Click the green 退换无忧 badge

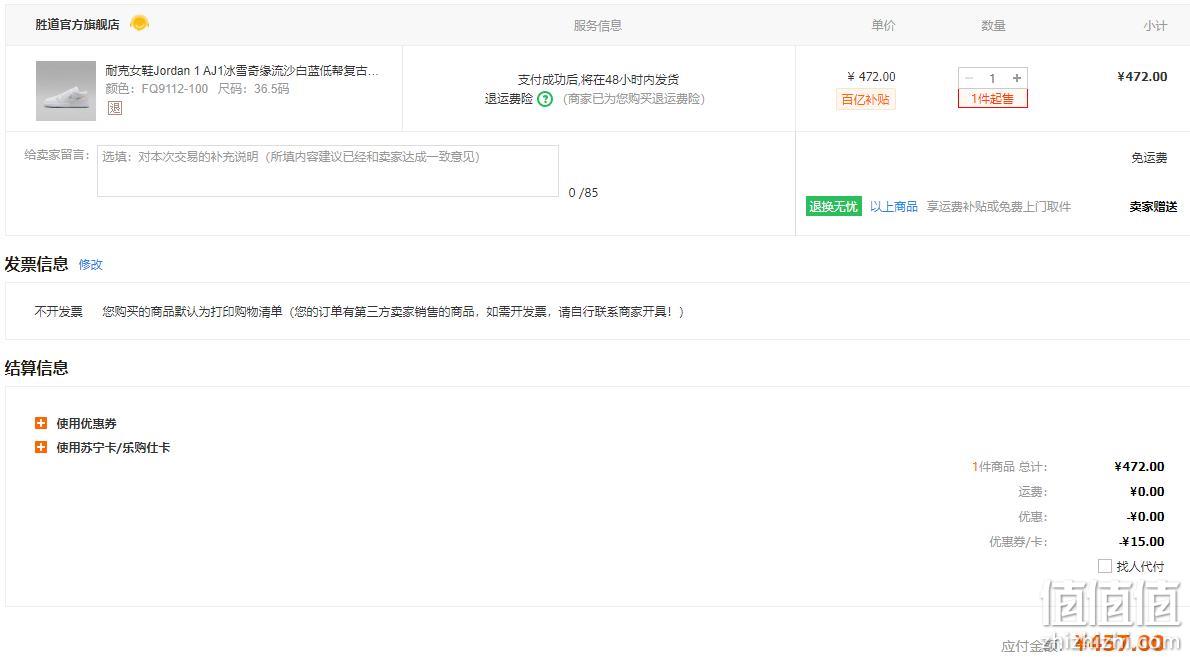(833, 207)
